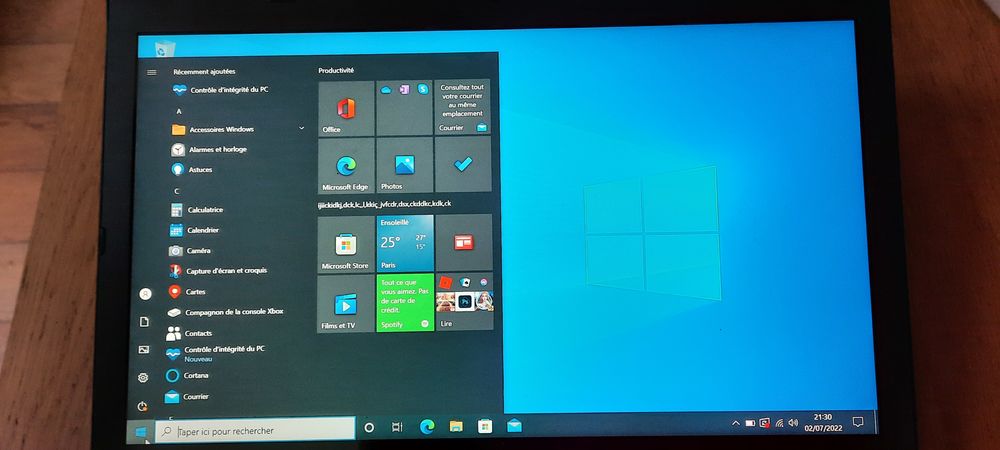1000x450 pixels.
Task: Select the Récemment ajoutées heading
Action: 204,72
